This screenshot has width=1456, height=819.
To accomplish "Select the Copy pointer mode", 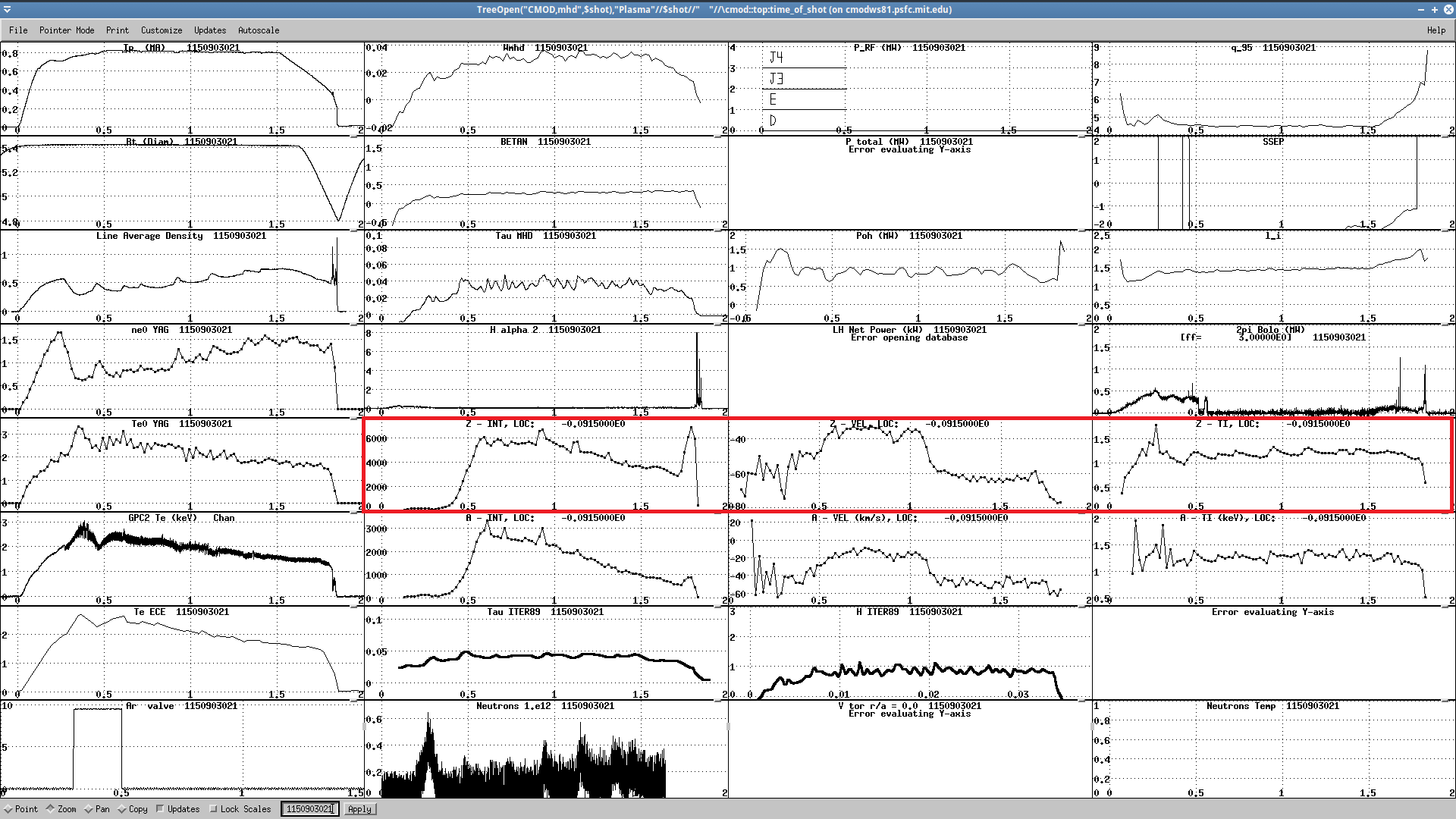I will [122, 809].
